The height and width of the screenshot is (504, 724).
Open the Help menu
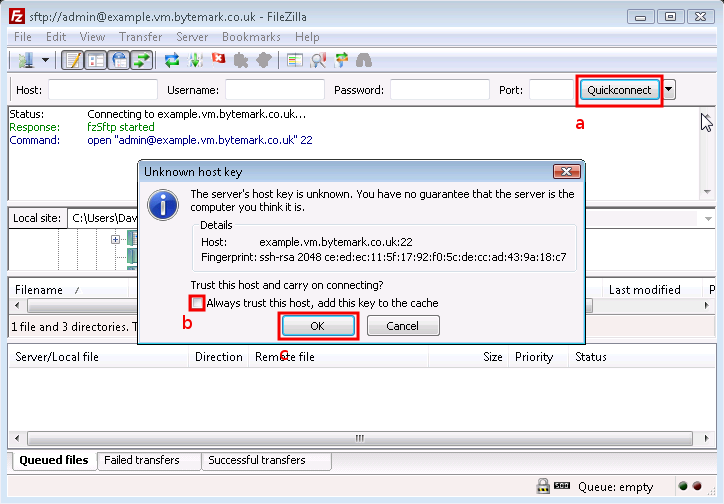tap(307, 36)
